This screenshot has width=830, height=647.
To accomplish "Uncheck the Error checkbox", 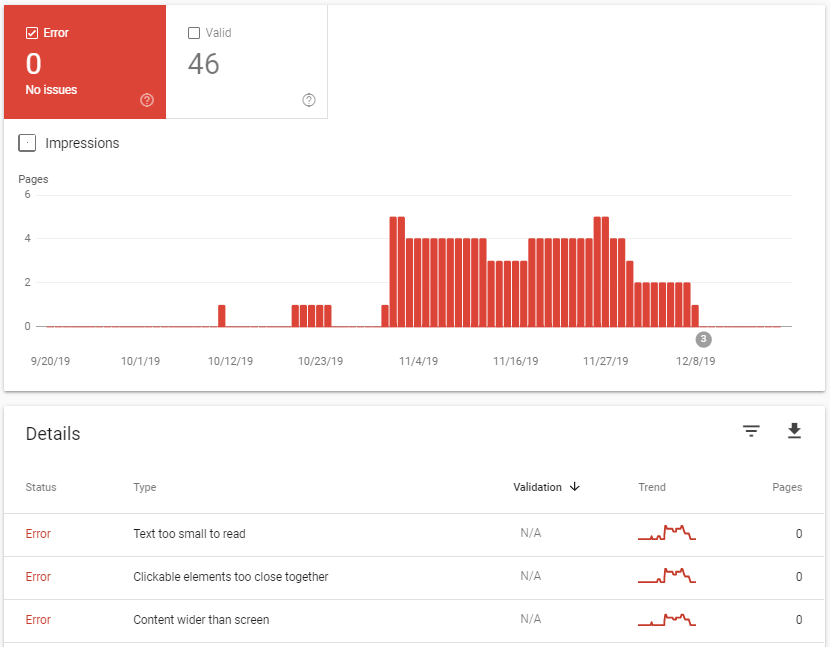I will 32,33.
